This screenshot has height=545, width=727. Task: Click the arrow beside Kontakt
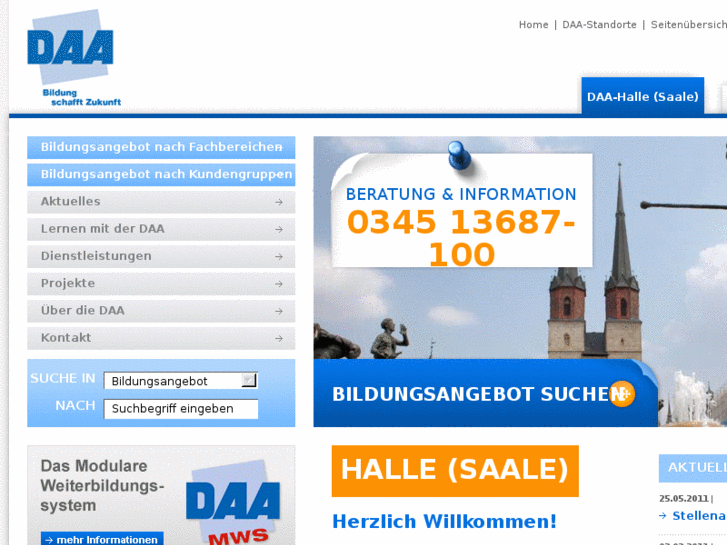[279, 339]
